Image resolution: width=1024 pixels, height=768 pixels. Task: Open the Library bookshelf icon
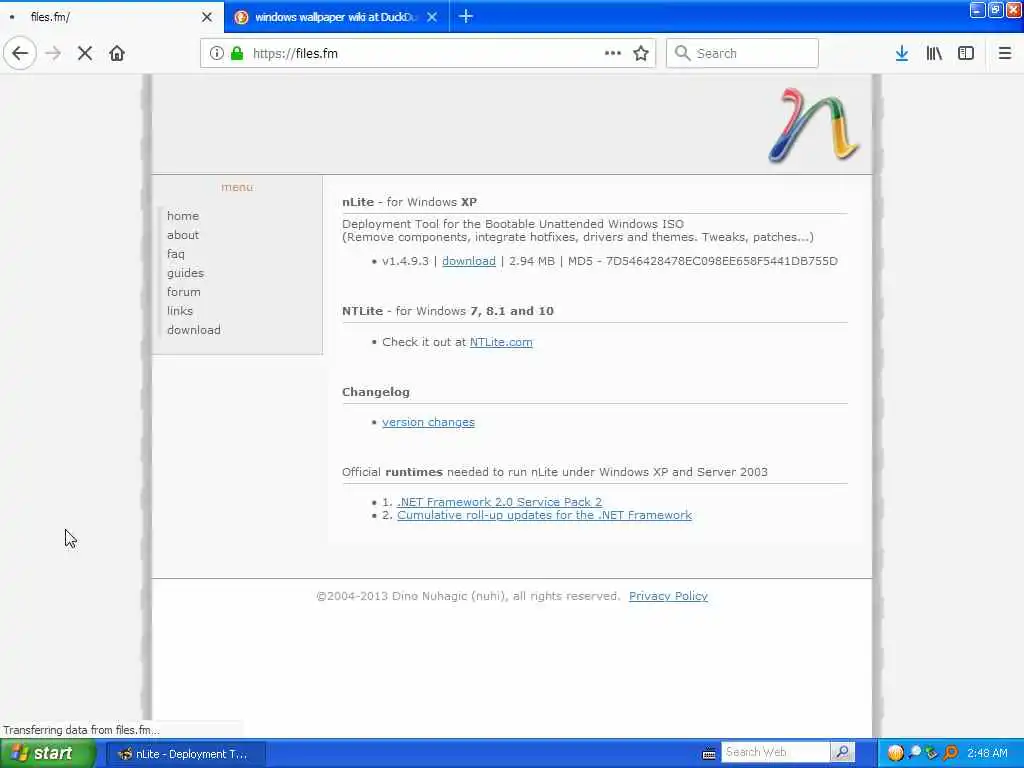(934, 54)
